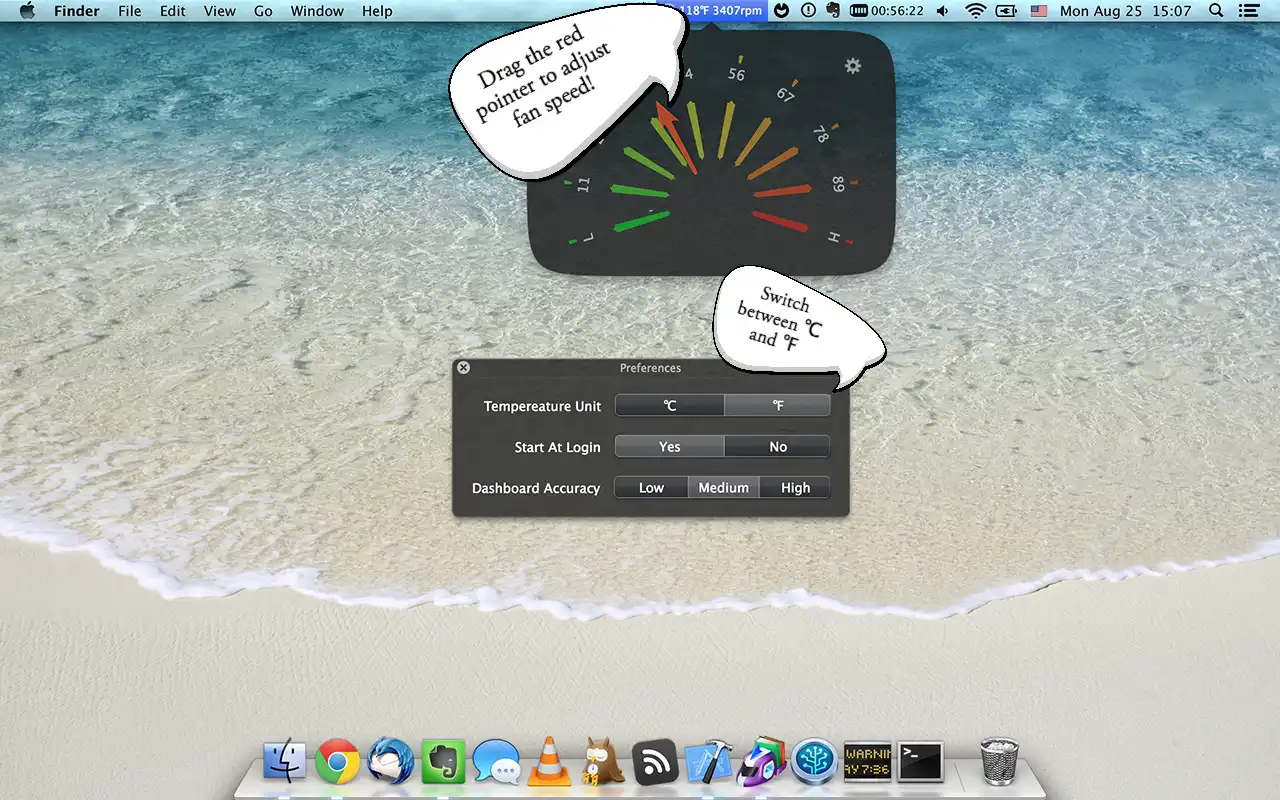Launch Terminal from the Dock
Image resolution: width=1280 pixels, height=800 pixels.
(920, 762)
